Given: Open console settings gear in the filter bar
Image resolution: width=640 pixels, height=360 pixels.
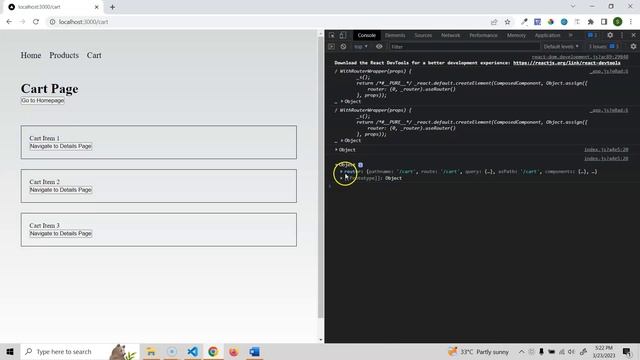Looking at the screenshot, I should coord(633,47).
